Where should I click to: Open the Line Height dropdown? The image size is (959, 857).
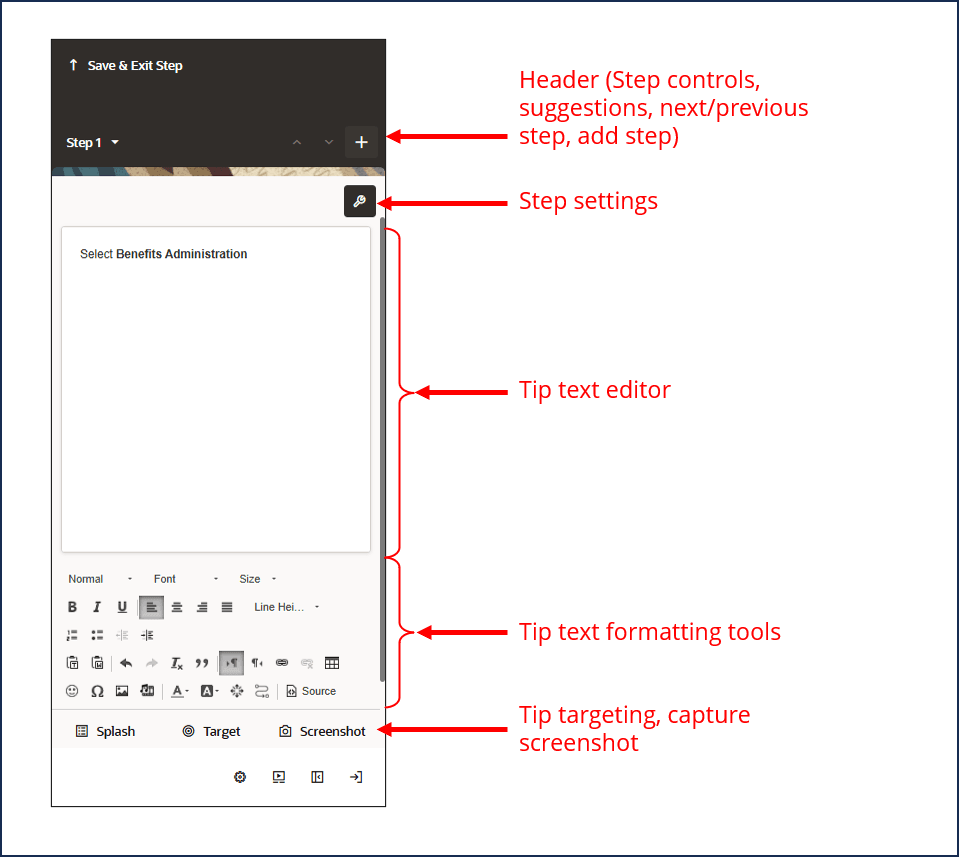281,607
